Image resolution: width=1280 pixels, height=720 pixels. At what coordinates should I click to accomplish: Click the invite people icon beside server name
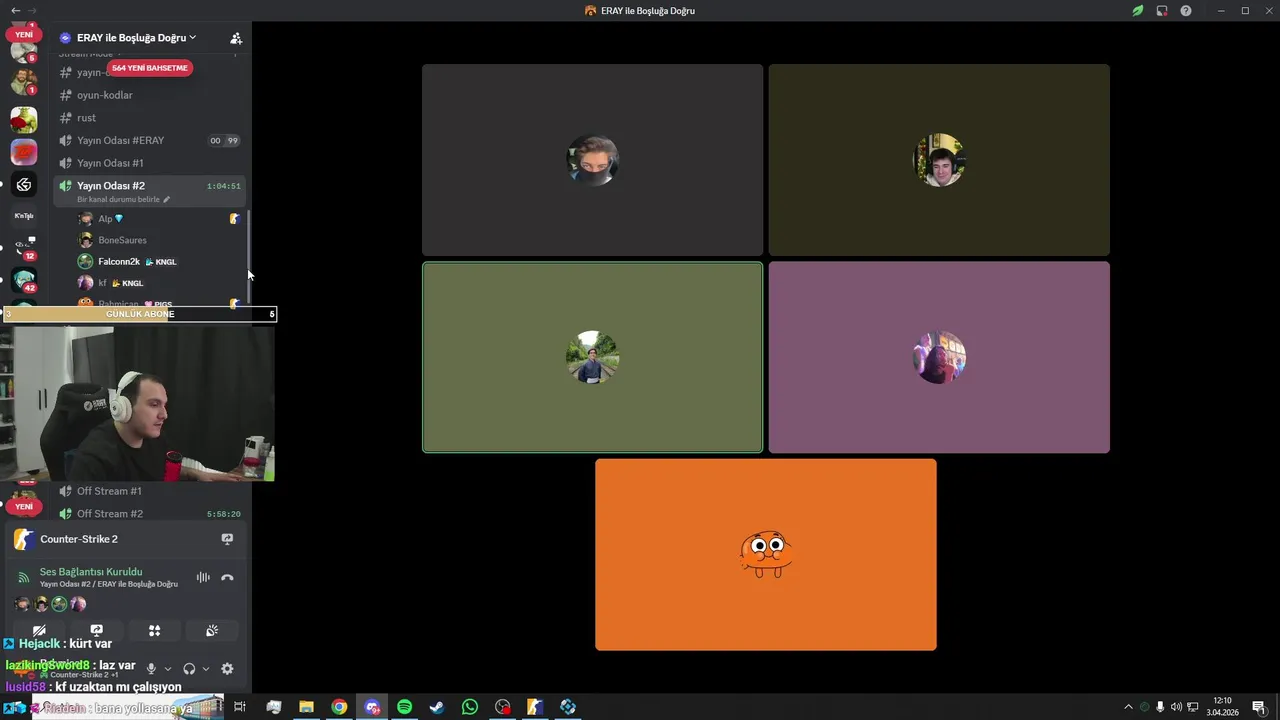click(236, 38)
